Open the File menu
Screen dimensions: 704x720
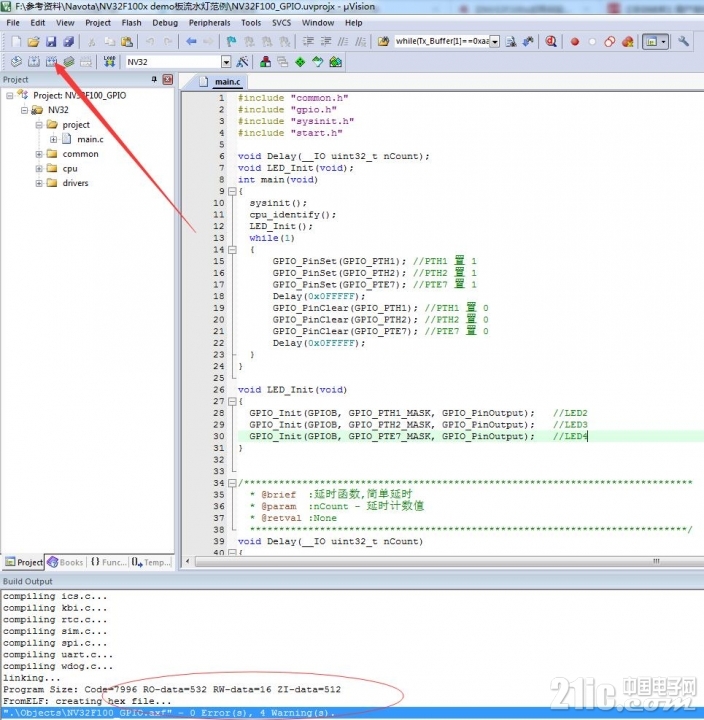click(13, 22)
